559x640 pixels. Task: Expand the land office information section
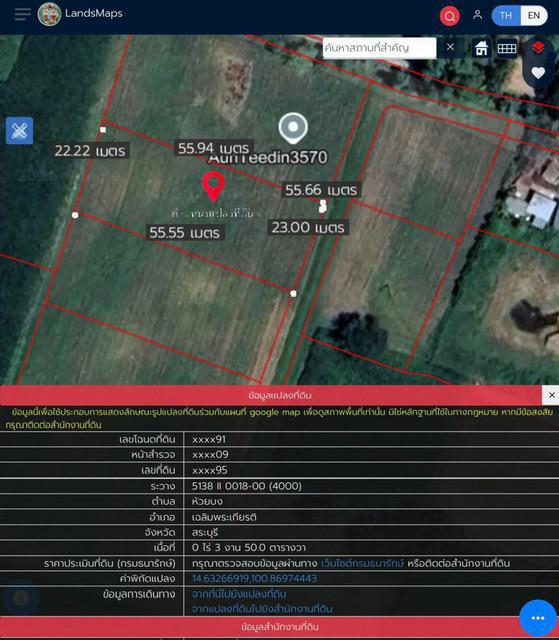(280, 627)
